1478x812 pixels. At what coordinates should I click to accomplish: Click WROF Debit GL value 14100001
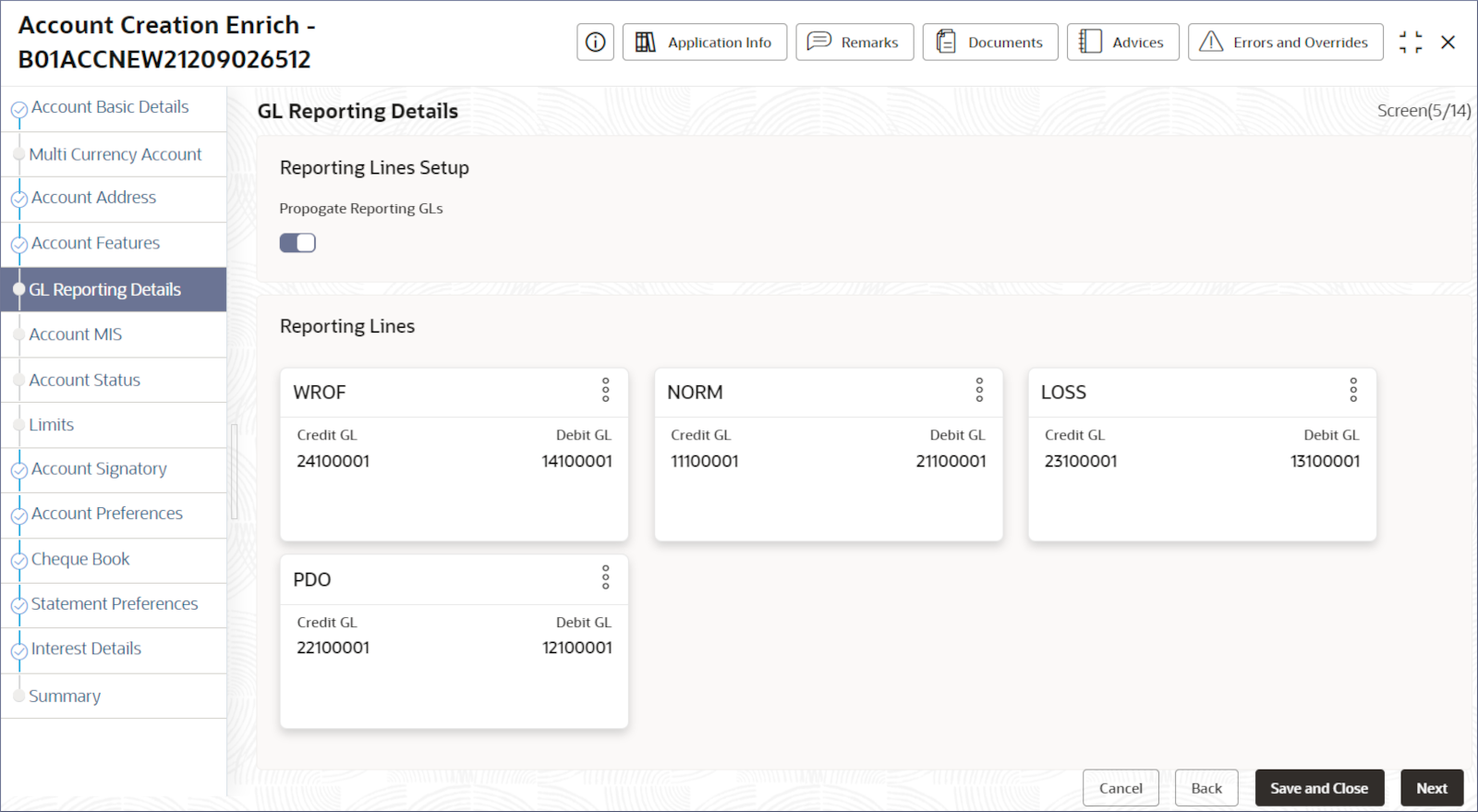click(576, 461)
